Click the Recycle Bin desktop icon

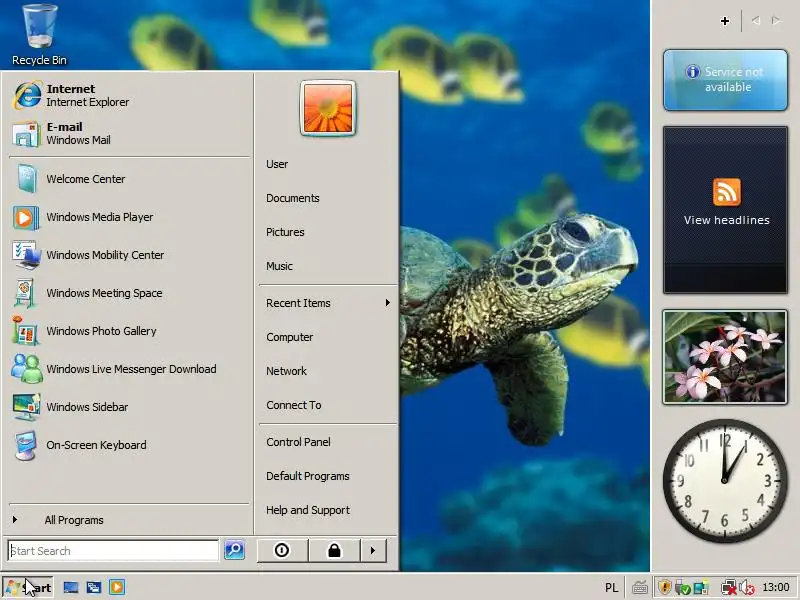click(39, 35)
